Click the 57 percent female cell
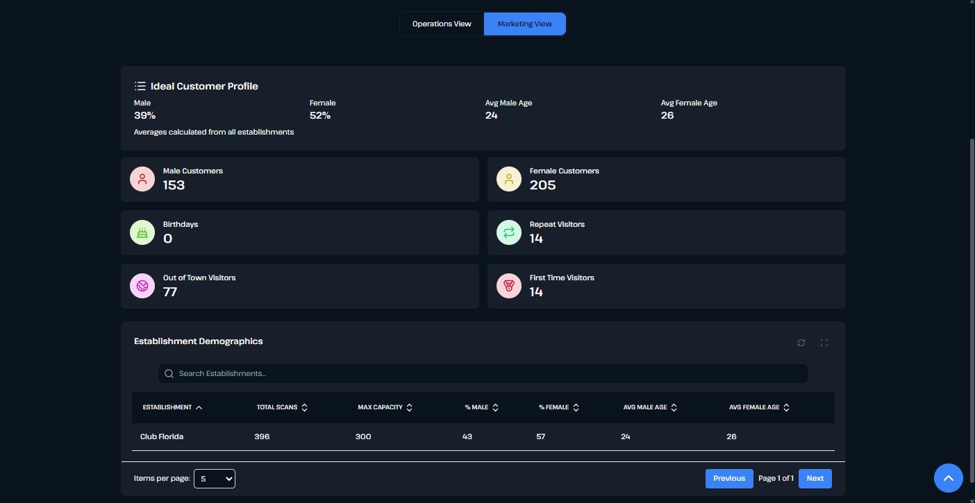The width and height of the screenshot is (975, 503). point(541,437)
